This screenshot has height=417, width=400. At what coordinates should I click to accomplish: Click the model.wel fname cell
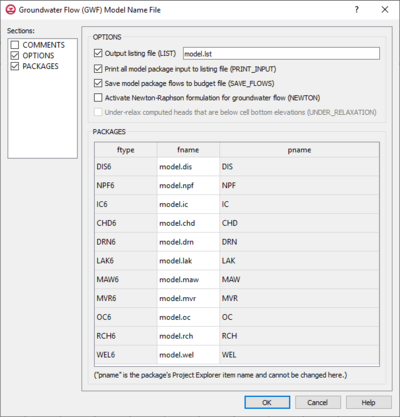point(188,355)
